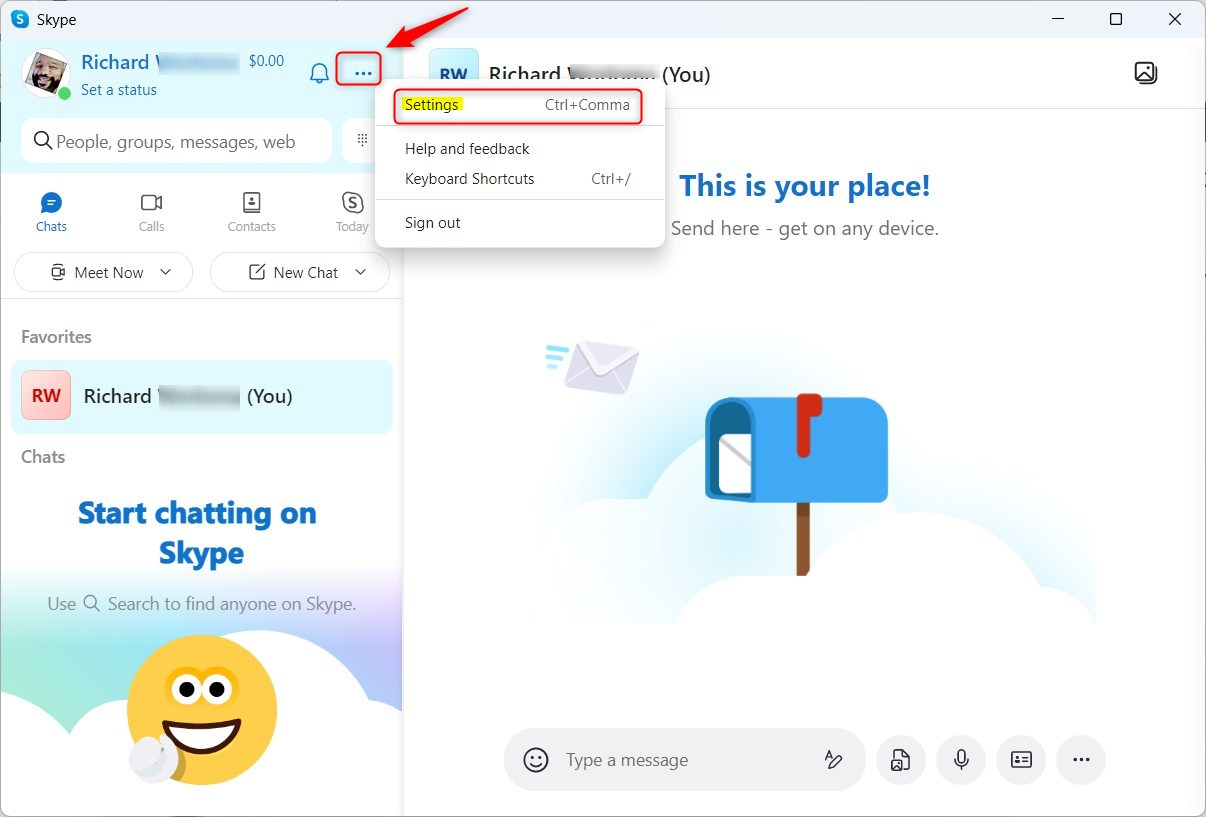Image resolution: width=1206 pixels, height=817 pixels.
Task: Click the message typing field
Action: 680,760
